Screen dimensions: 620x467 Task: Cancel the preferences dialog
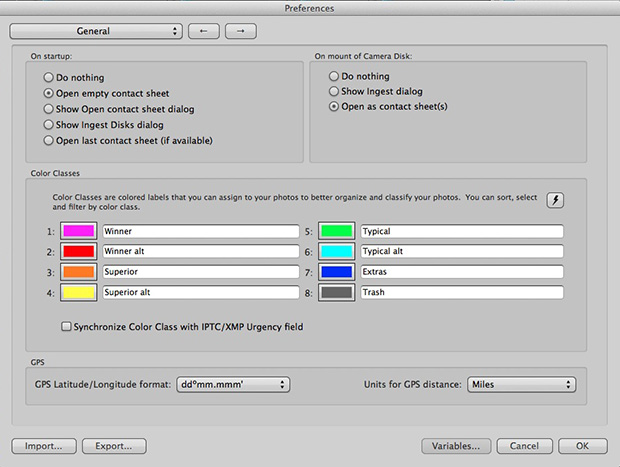(x=524, y=446)
